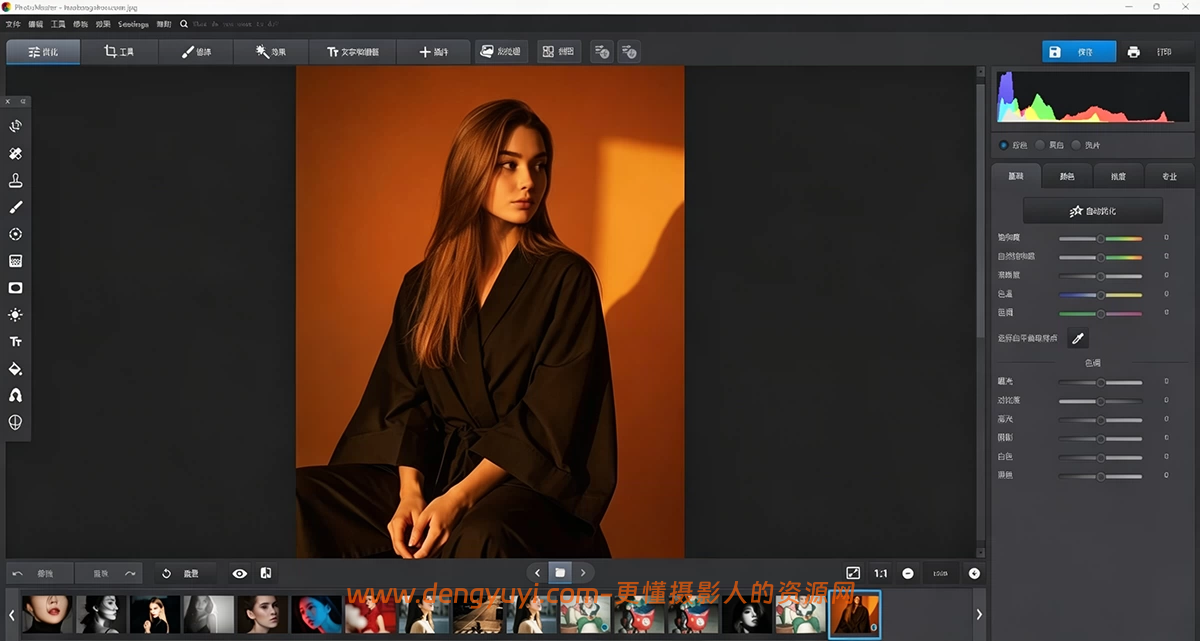Open the batch processing button
Viewport: 1200px width, 641px height.
pyautogui.click(x=501, y=52)
